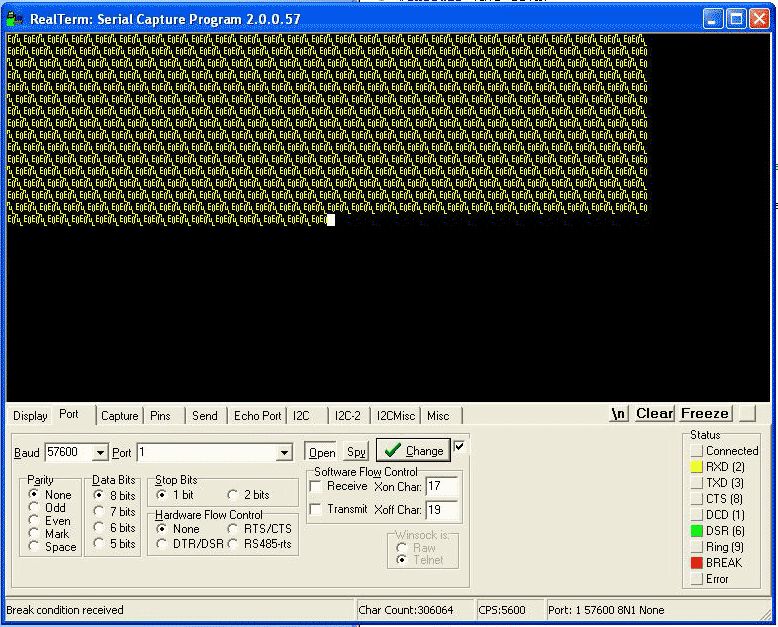Select the Misc tab

pos(438,416)
